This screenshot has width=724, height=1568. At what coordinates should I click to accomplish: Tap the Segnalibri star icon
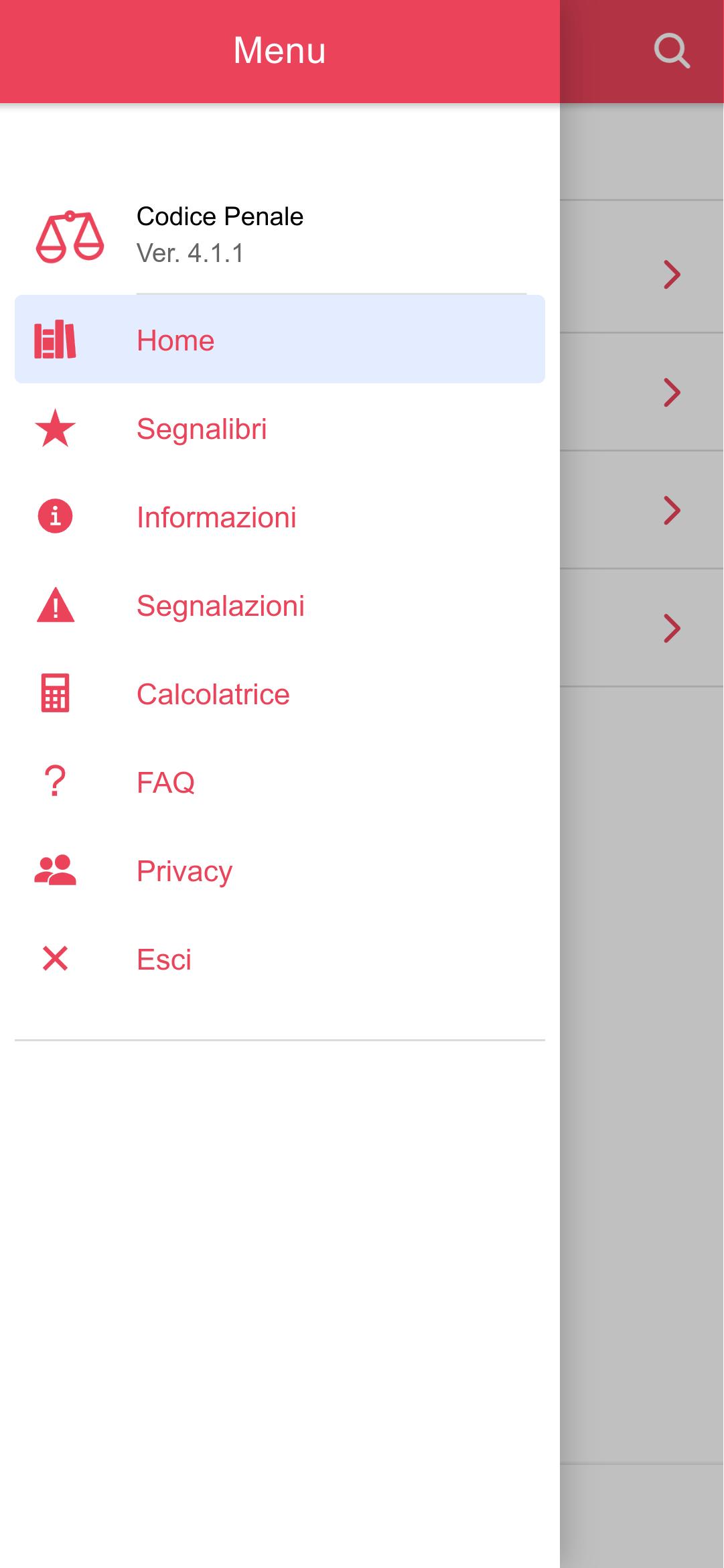pyautogui.click(x=55, y=428)
